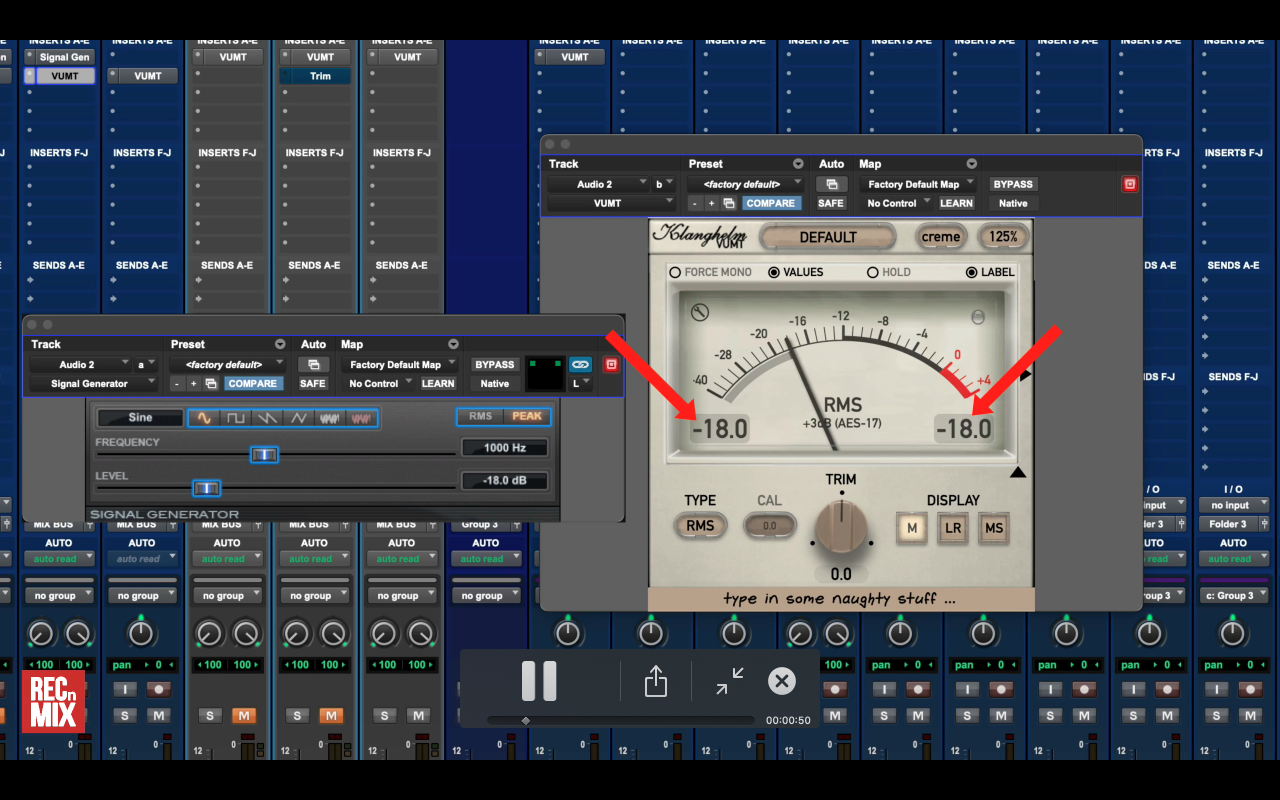1280x800 pixels.
Task: Click the share icon in video controls
Action: pos(655,682)
